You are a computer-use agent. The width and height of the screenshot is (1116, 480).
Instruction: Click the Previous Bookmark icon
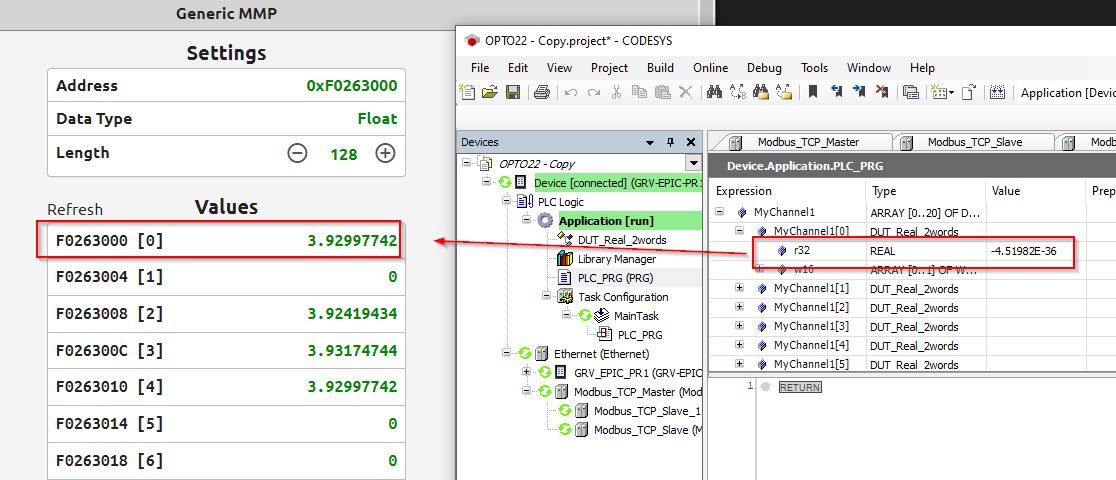pos(837,92)
